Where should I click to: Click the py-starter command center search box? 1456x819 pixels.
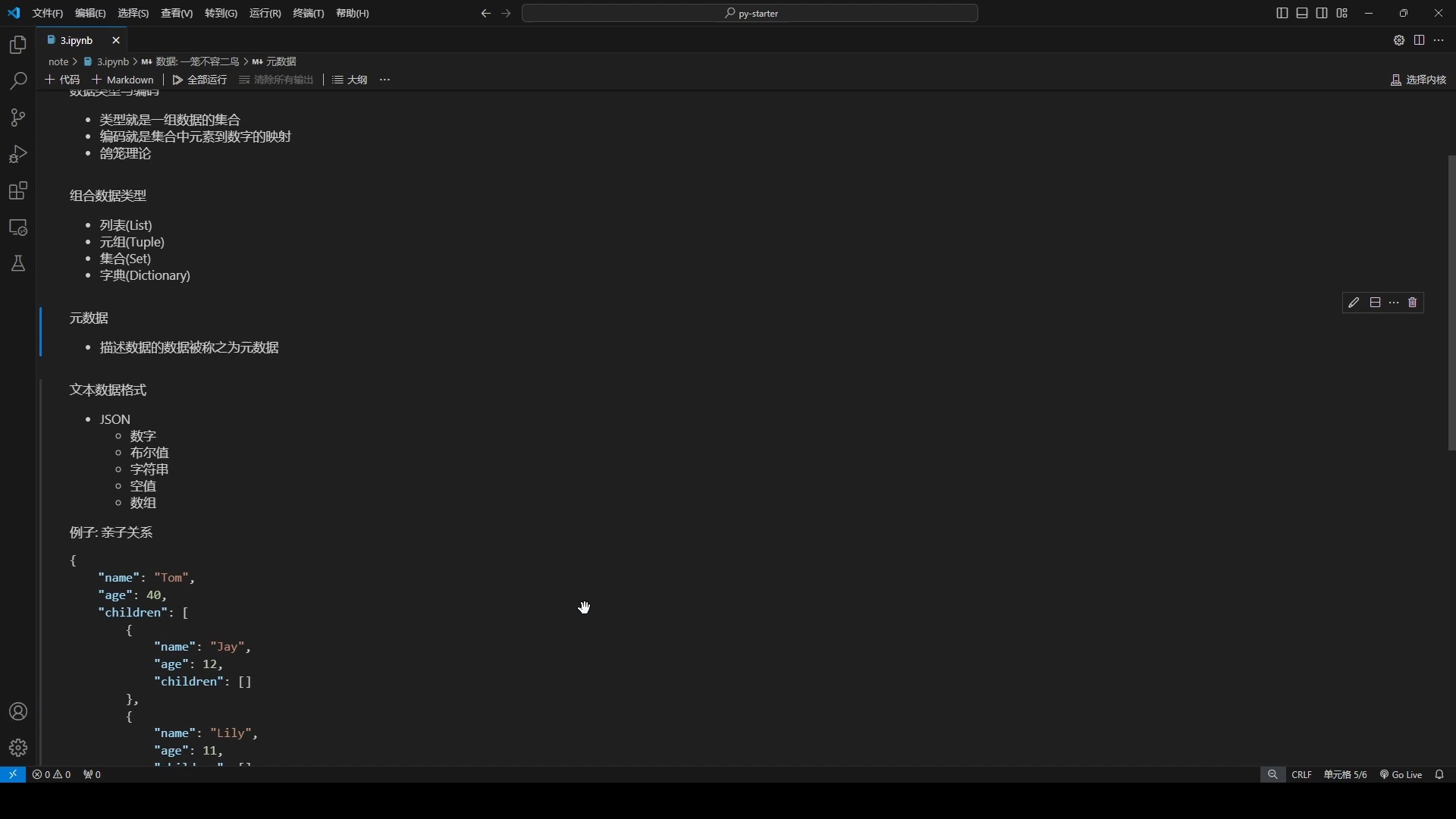(x=750, y=13)
